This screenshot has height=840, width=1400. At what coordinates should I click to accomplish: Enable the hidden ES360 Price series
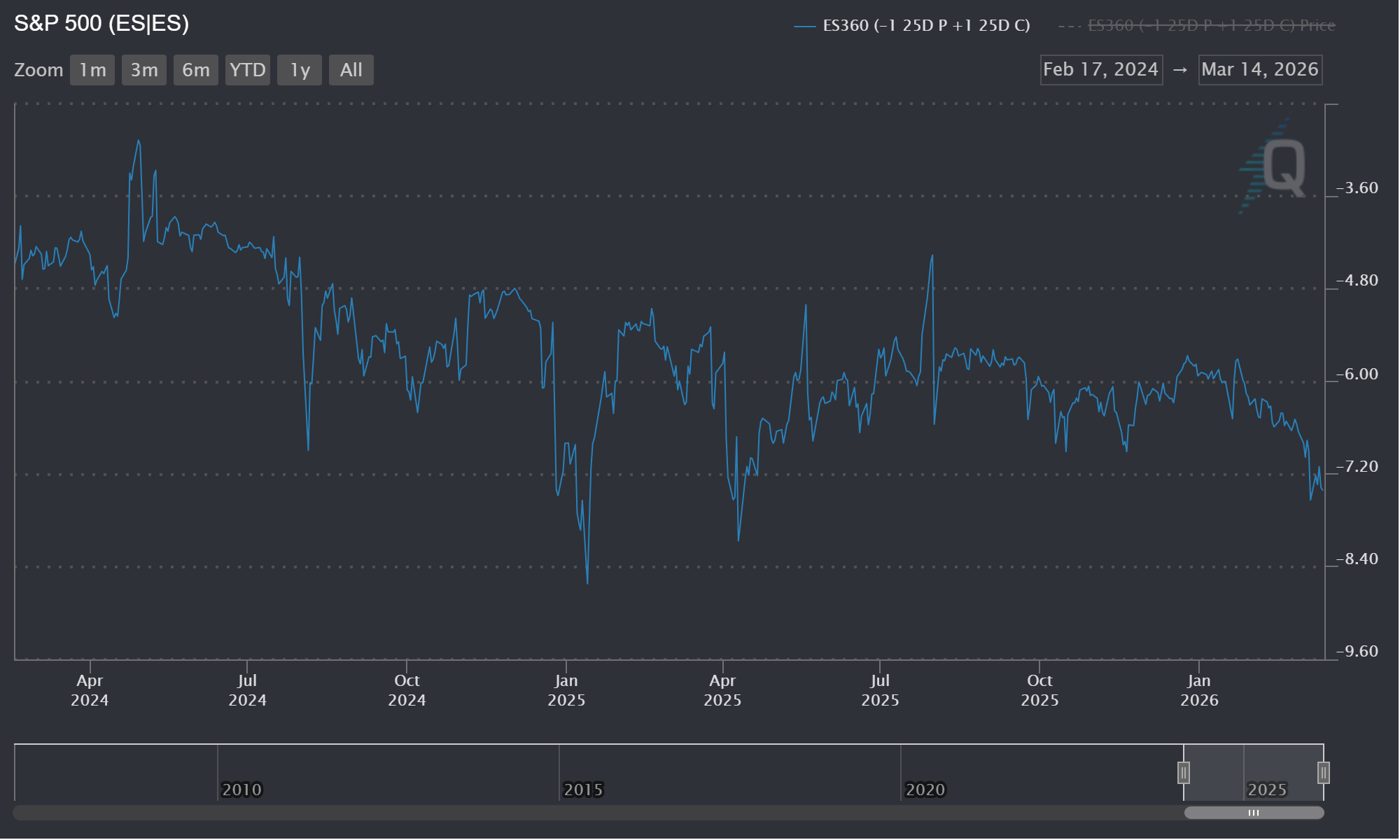[x=1211, y=26]
